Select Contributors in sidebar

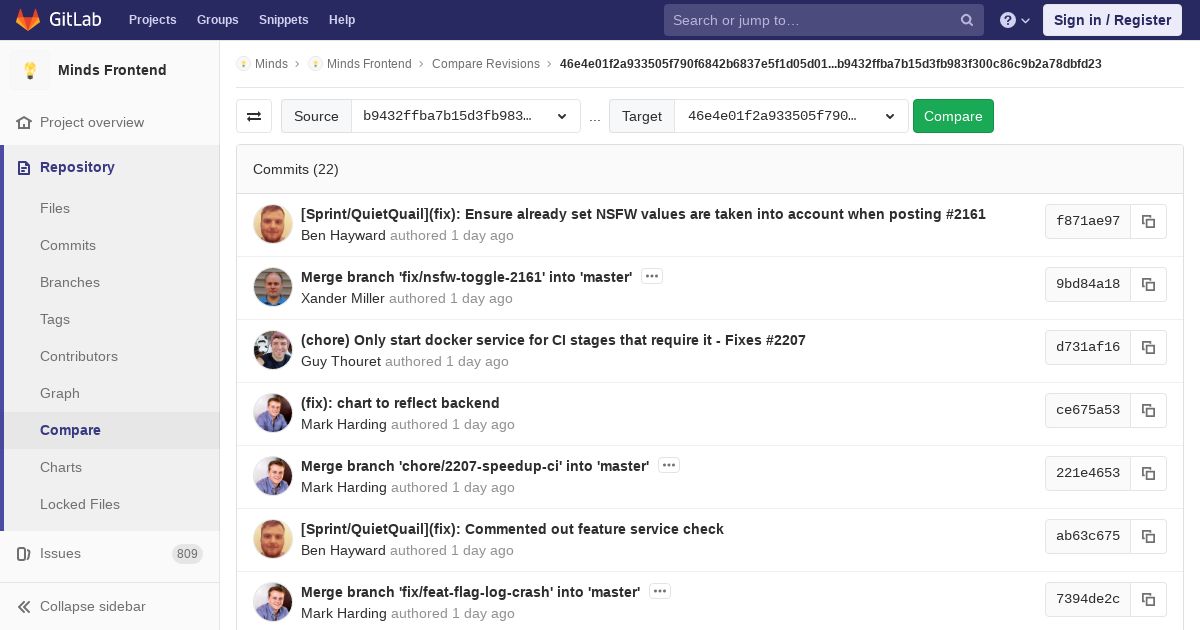coord(110,356)
